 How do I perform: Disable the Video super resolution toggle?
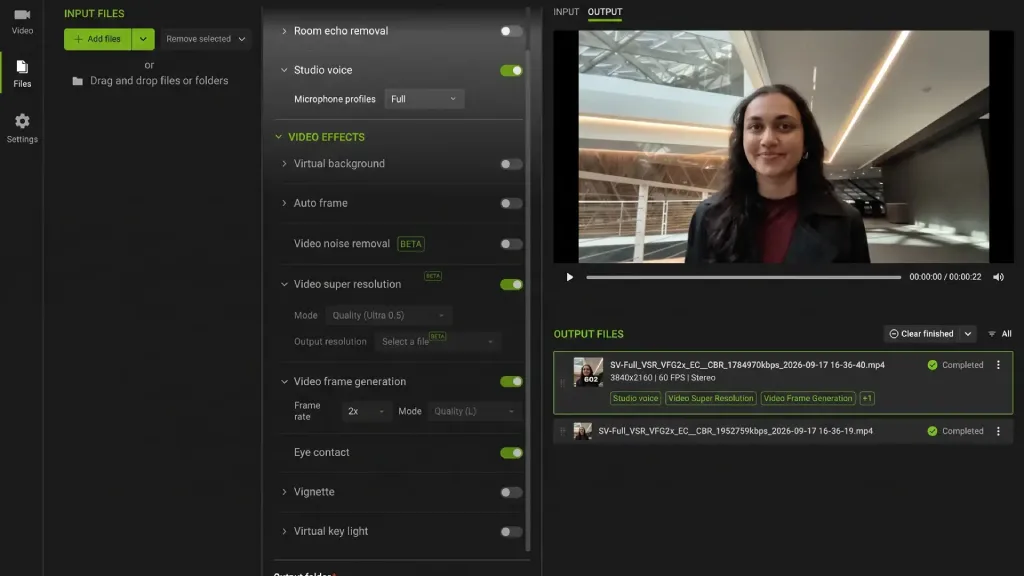511,284
